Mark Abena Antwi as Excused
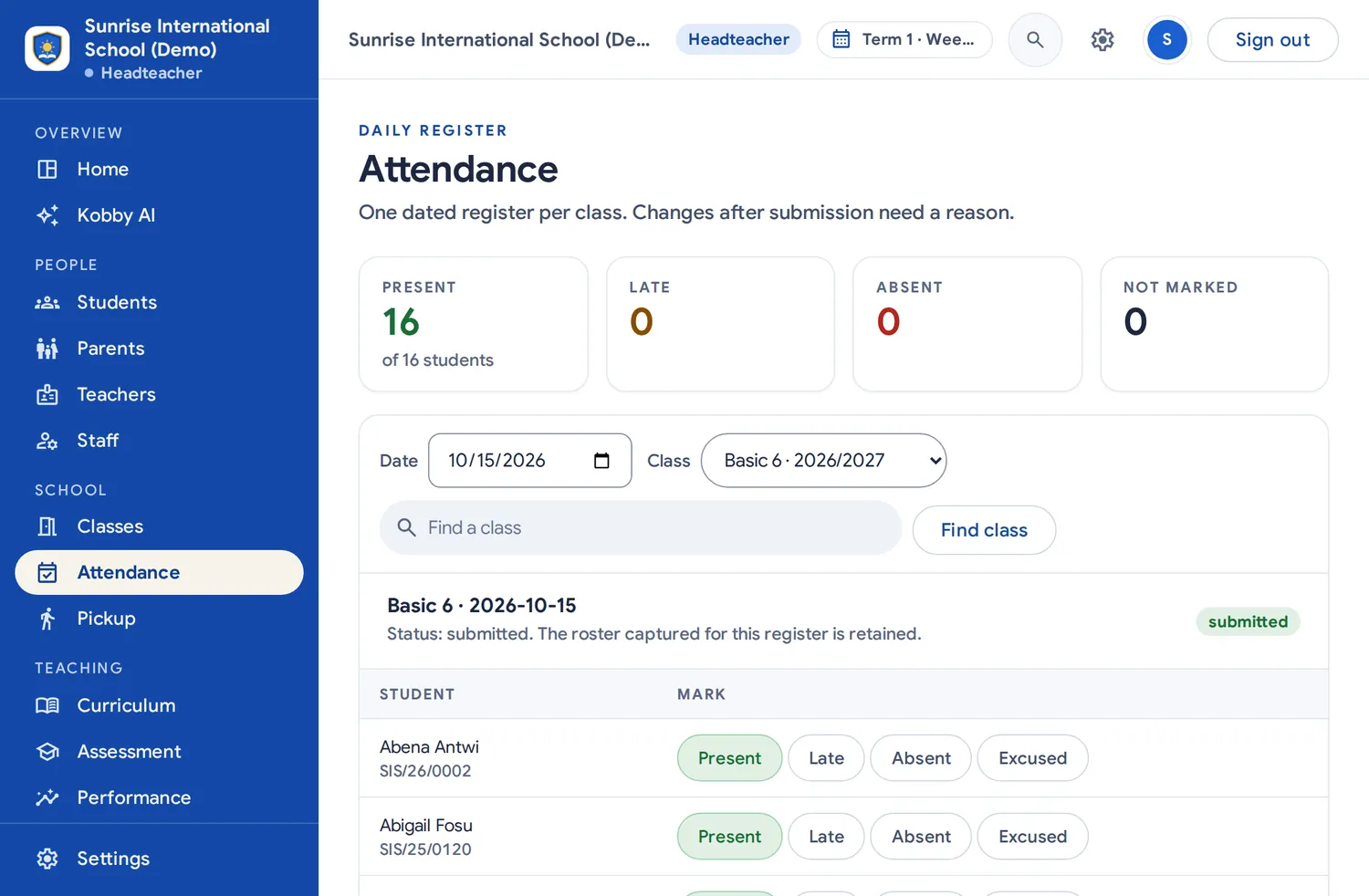 pyautogui.click(x=1032, y=758)
